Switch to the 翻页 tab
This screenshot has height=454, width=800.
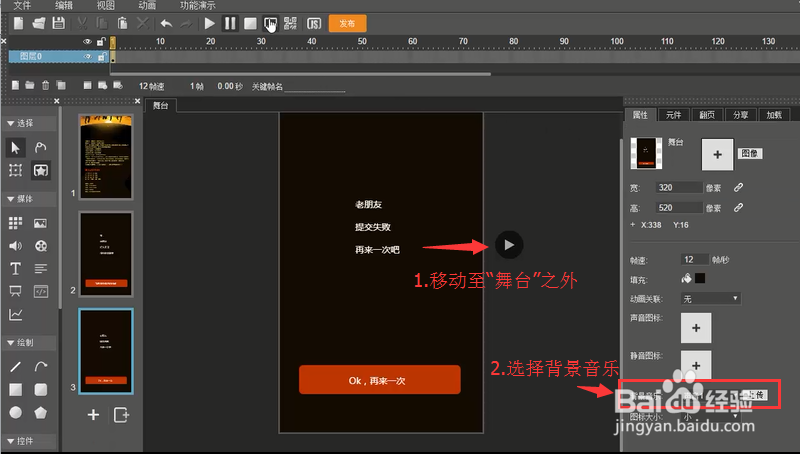[707, 115]
